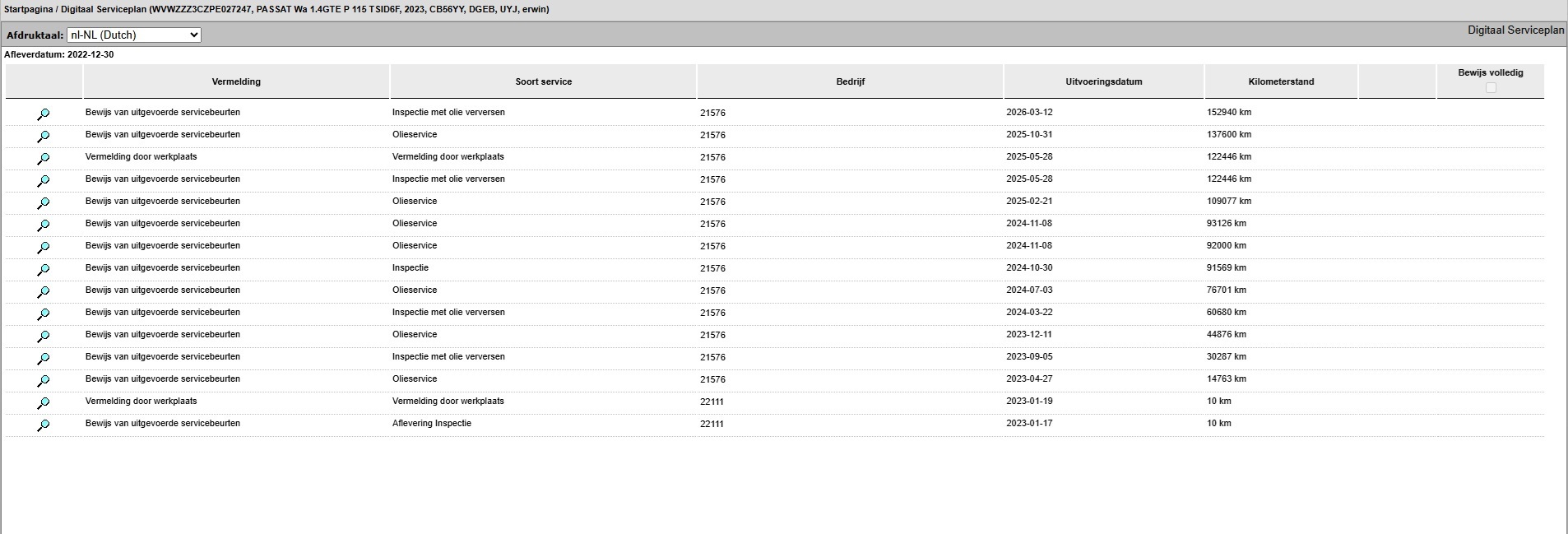Click magnifier for the 137600 km Olieservice row
This screenshot has width=1568, height=534.
coord(44,137)
